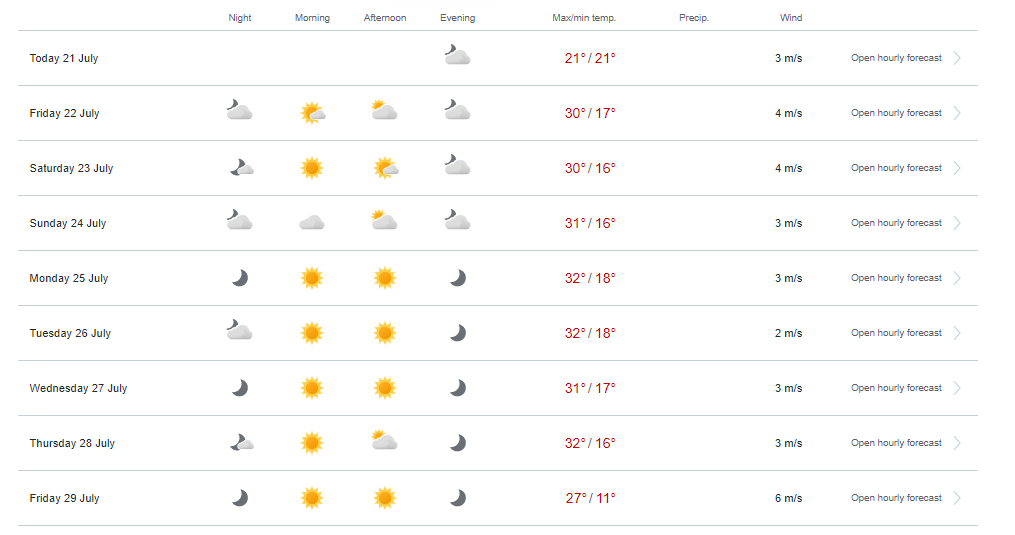Click Friday 22 July morning sun-cloud icon

pyautogui.click(x=313, y=113)
